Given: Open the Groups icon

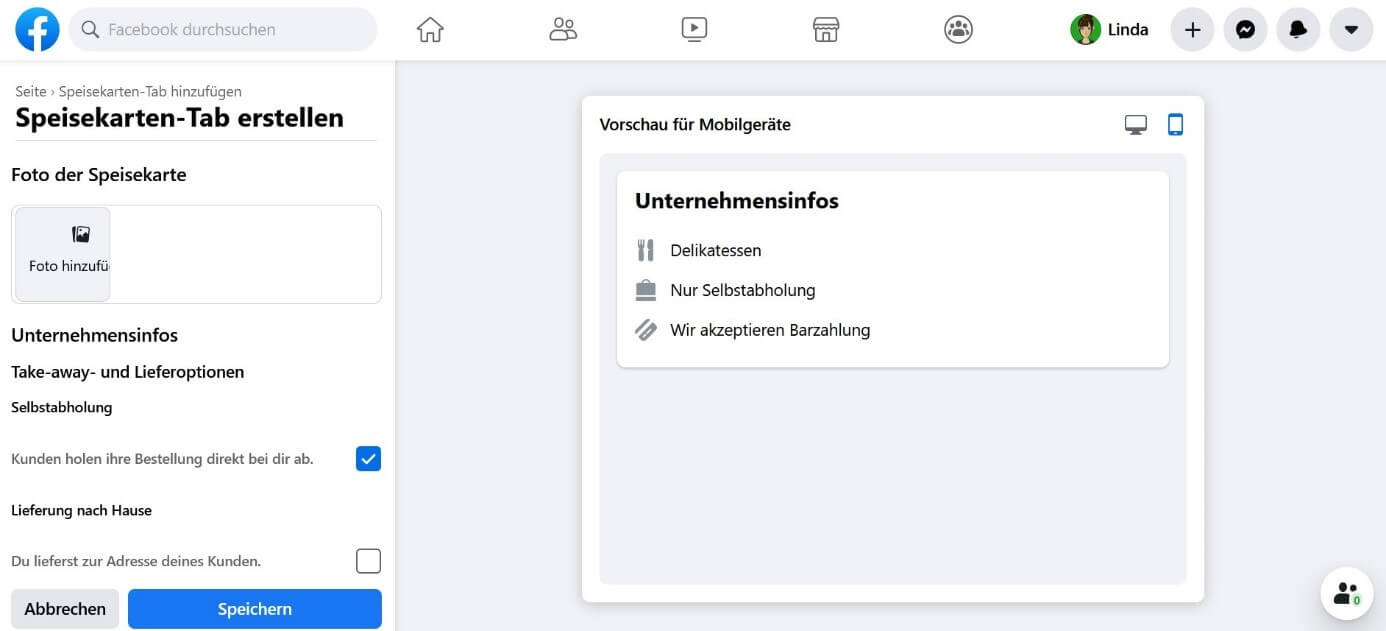Looking at the screenshot, I should [958, 30].
